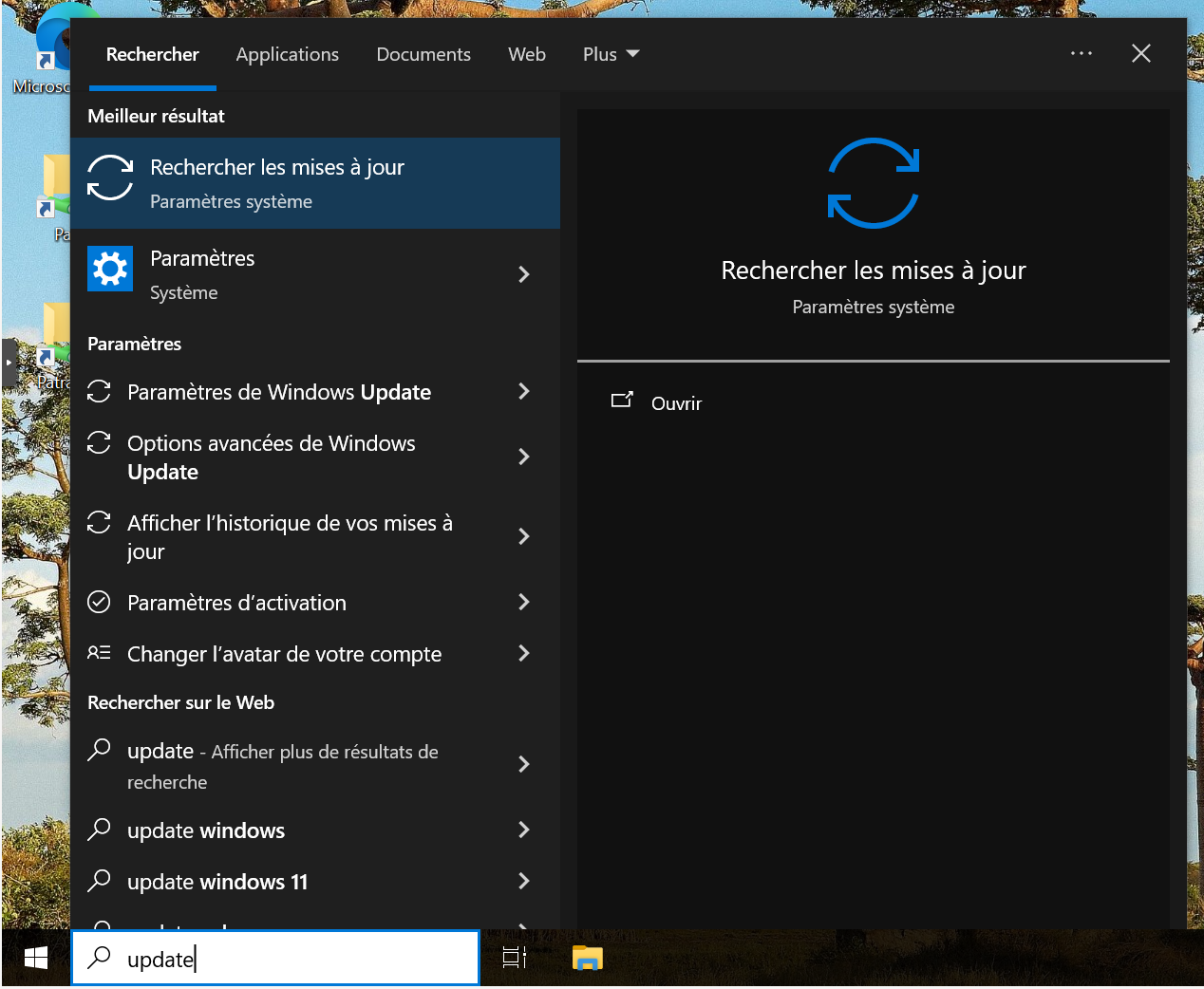1204x989 pixels.
Task: Click the checkmark icon for Paramètres d'activation
Action: [99, 602]
